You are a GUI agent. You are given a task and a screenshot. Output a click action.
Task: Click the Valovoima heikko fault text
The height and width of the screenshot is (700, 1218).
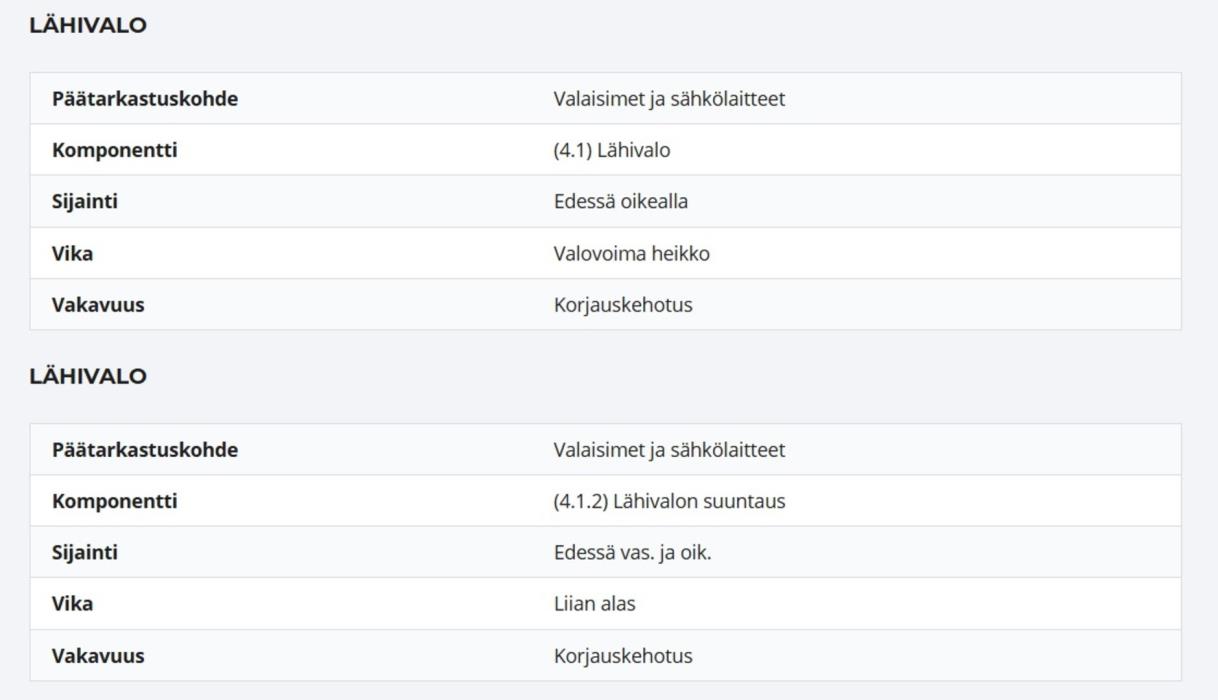point(631,254)
